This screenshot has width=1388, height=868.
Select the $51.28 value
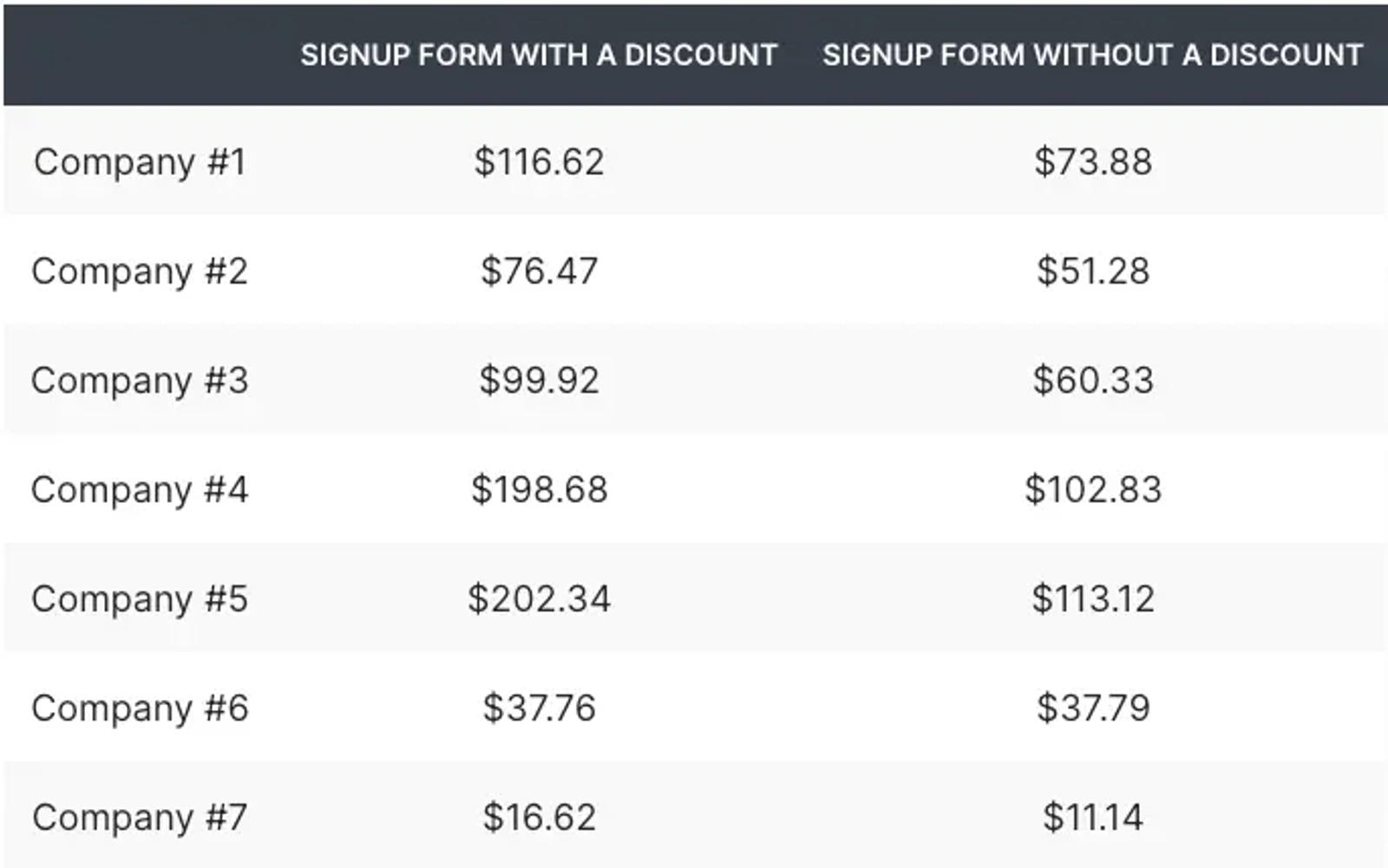point(1093,271)
